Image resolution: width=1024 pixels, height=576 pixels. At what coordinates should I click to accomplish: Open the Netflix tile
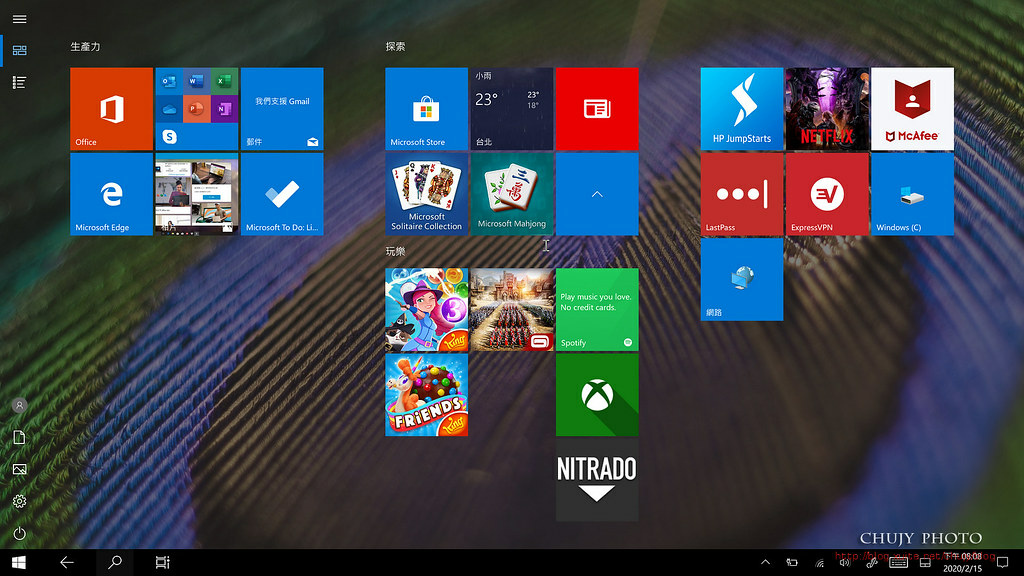827,109
